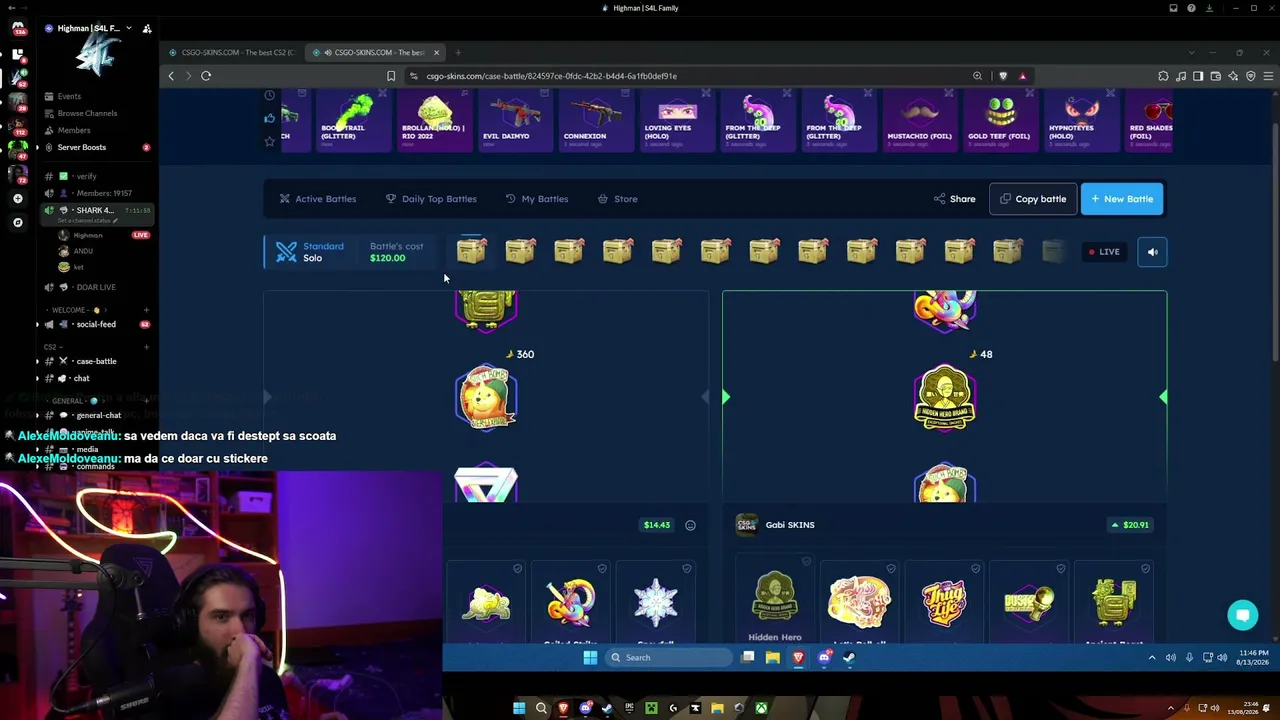Screen dimensions: 1280x720
Task: Open Steam from the captured taskbar
Action: coord(849,657)
